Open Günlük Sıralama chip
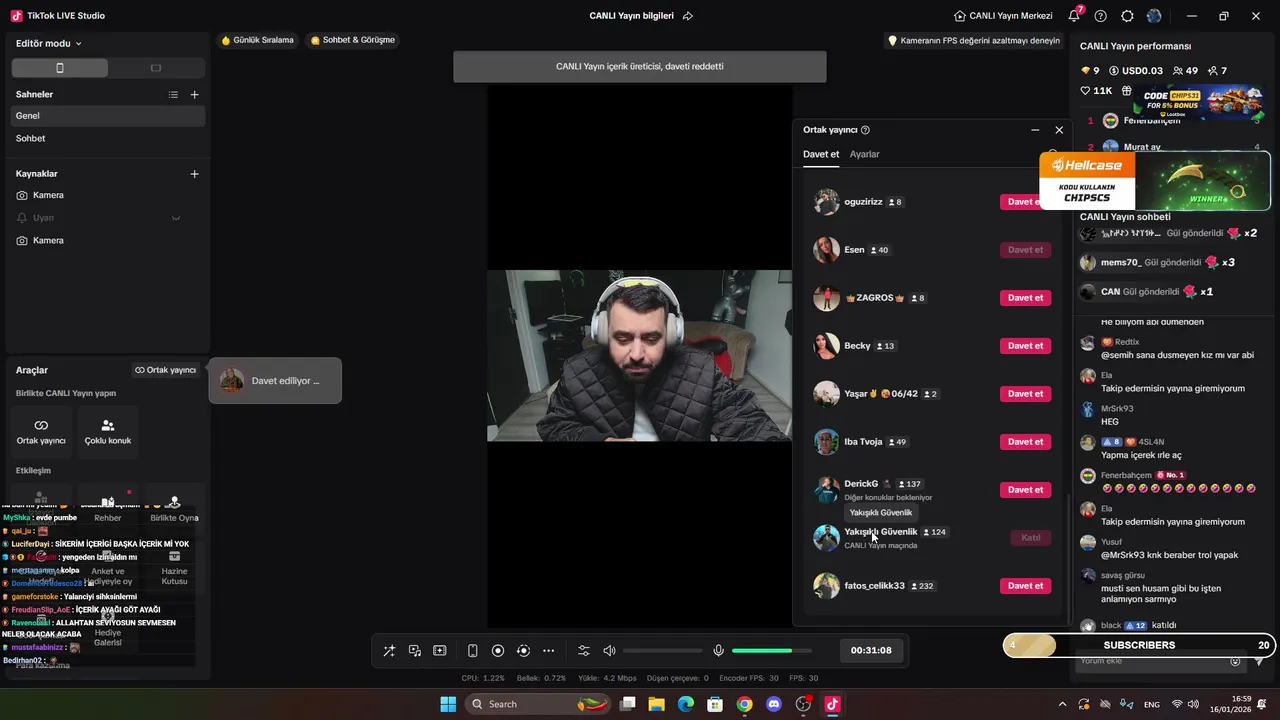This screenshot has width=1280, height=720. coord(258,40)
